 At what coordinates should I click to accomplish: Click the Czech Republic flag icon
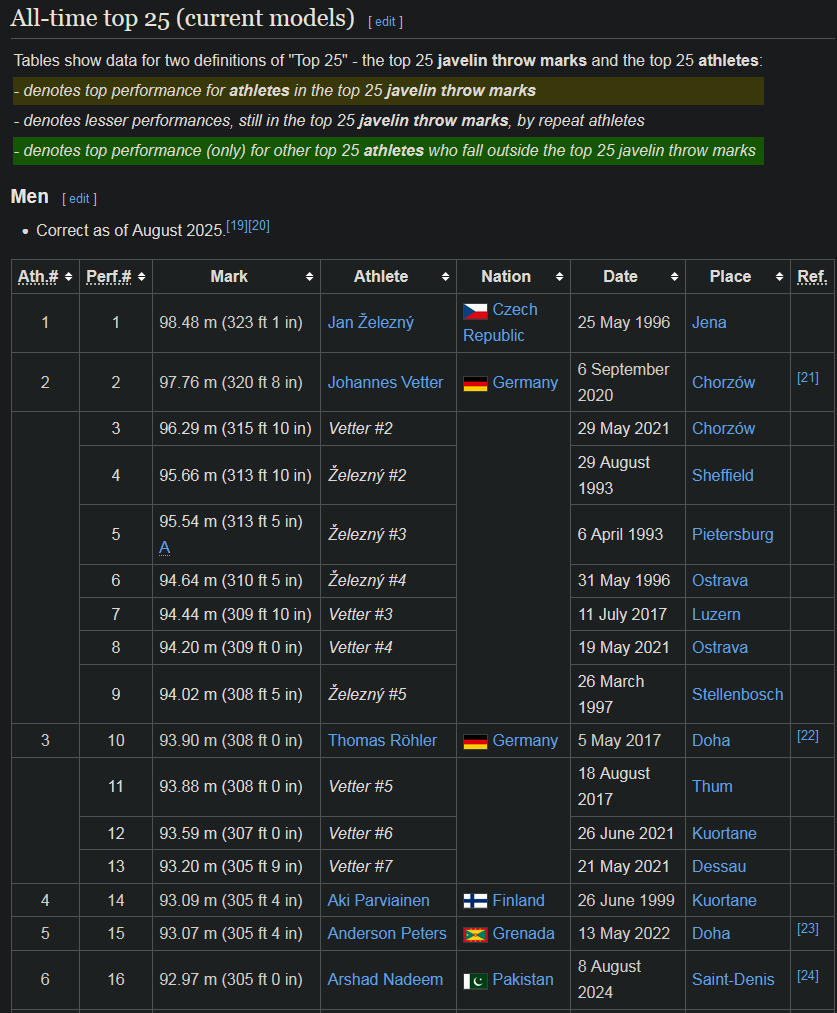475,312
